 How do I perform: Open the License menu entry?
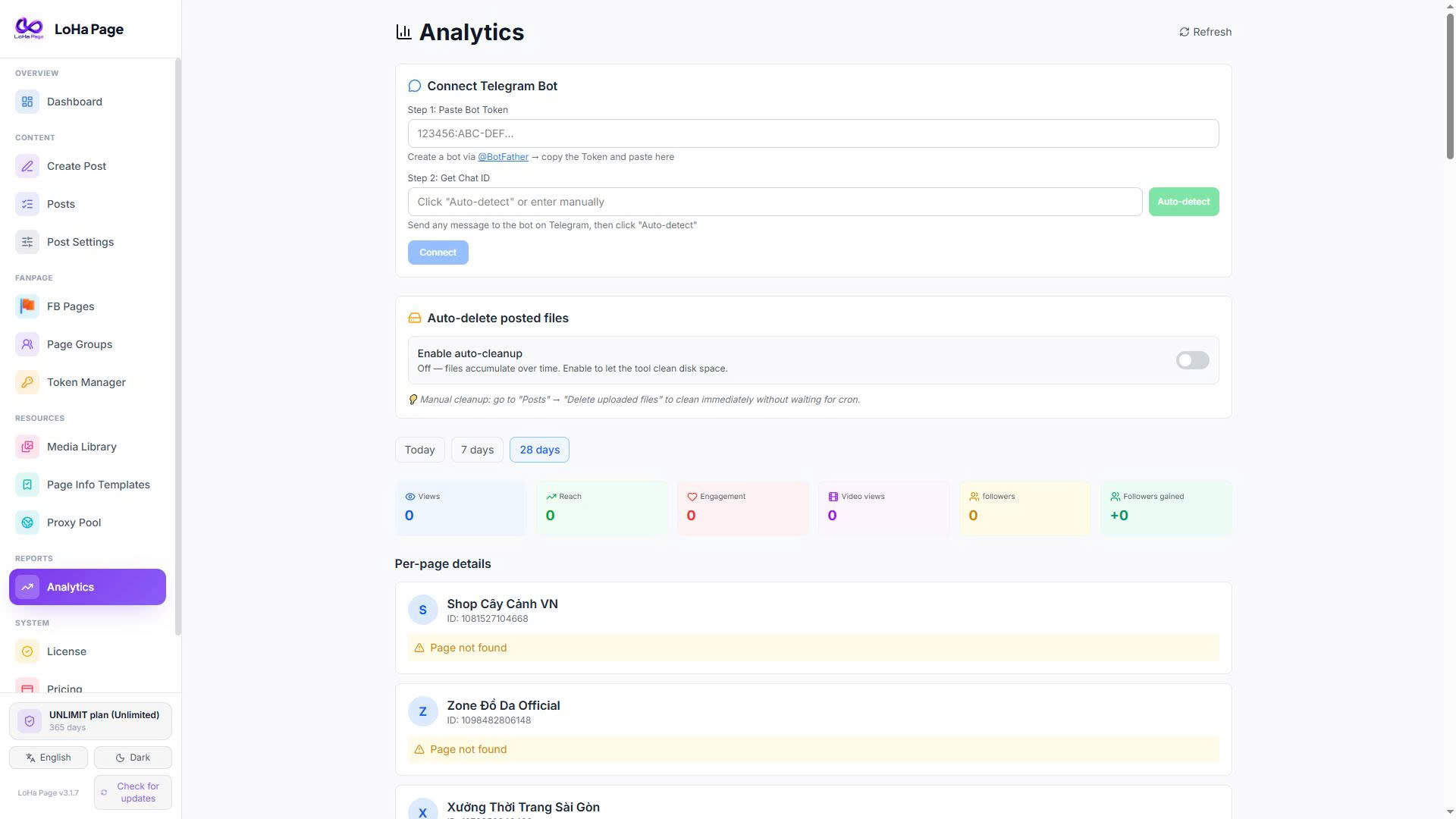click(87, 651)
